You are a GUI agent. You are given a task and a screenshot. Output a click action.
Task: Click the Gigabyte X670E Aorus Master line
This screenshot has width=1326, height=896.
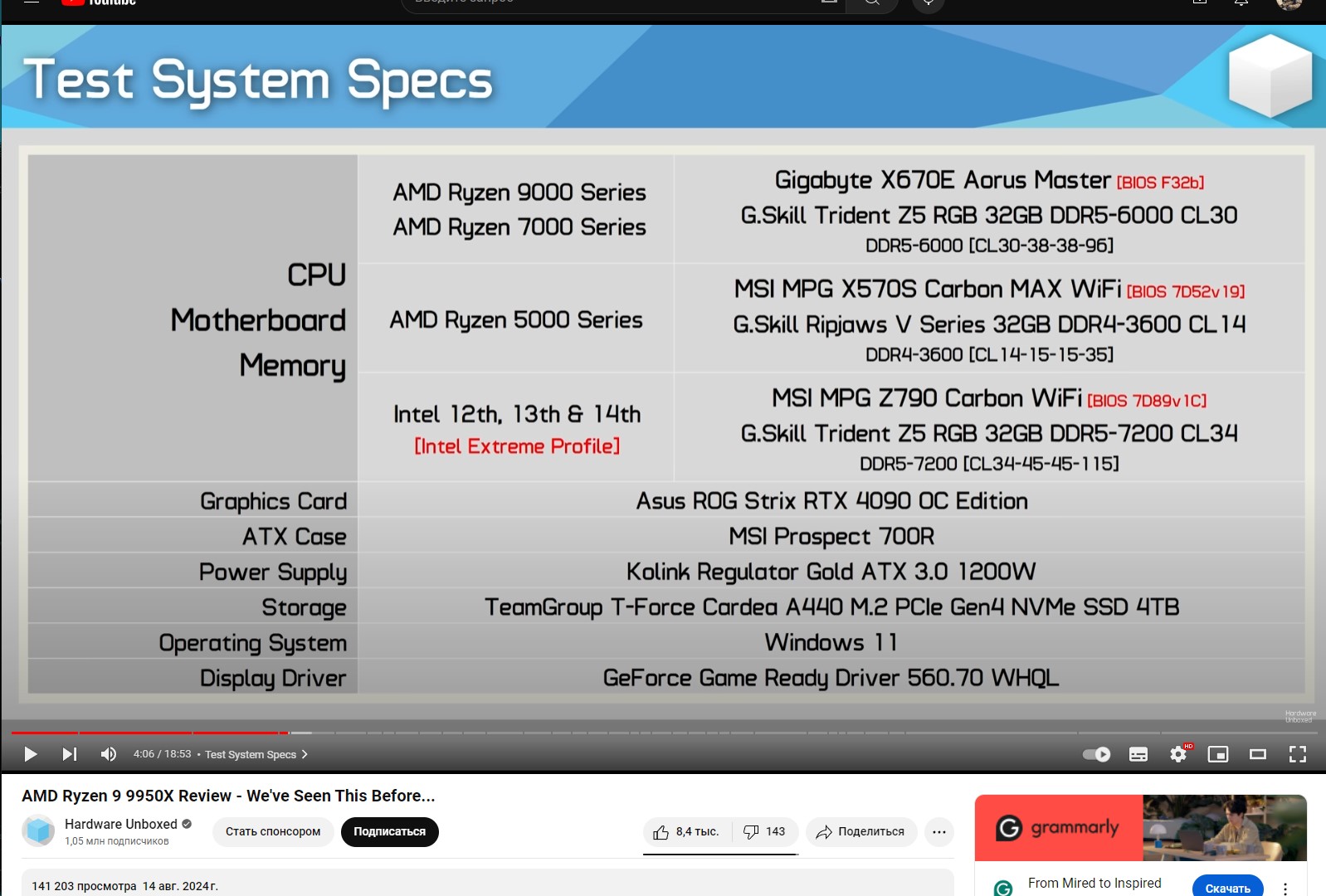(989, 180)
